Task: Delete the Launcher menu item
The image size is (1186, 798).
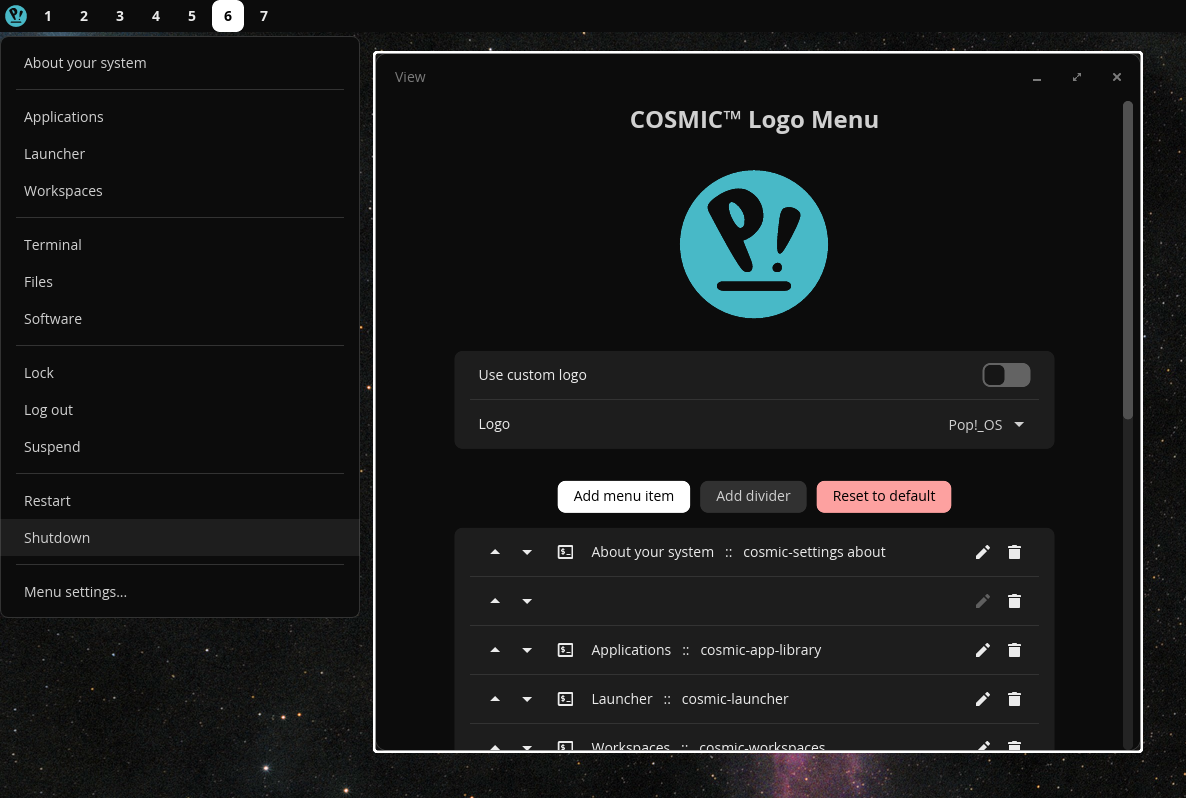Action: (x=1014, y=699)
